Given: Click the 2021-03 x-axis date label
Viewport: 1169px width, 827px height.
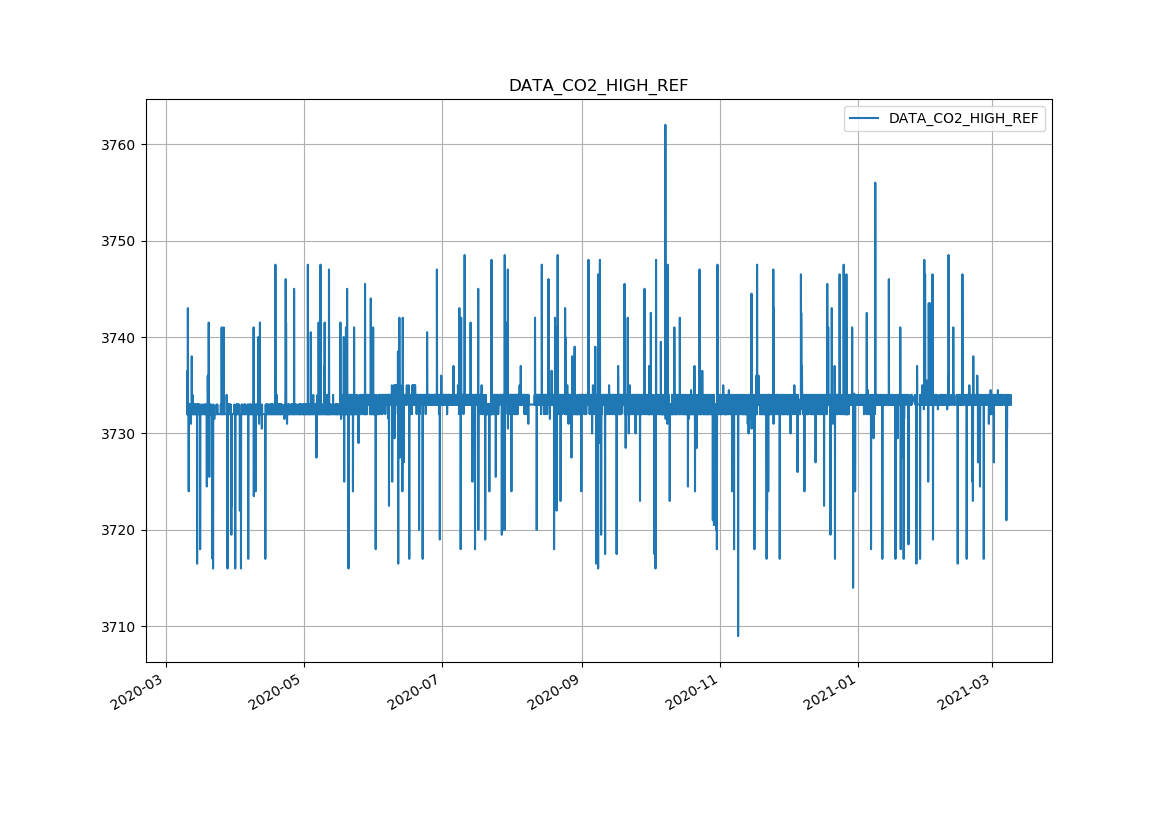Looking at the screenshot, I should click(965, 691).
